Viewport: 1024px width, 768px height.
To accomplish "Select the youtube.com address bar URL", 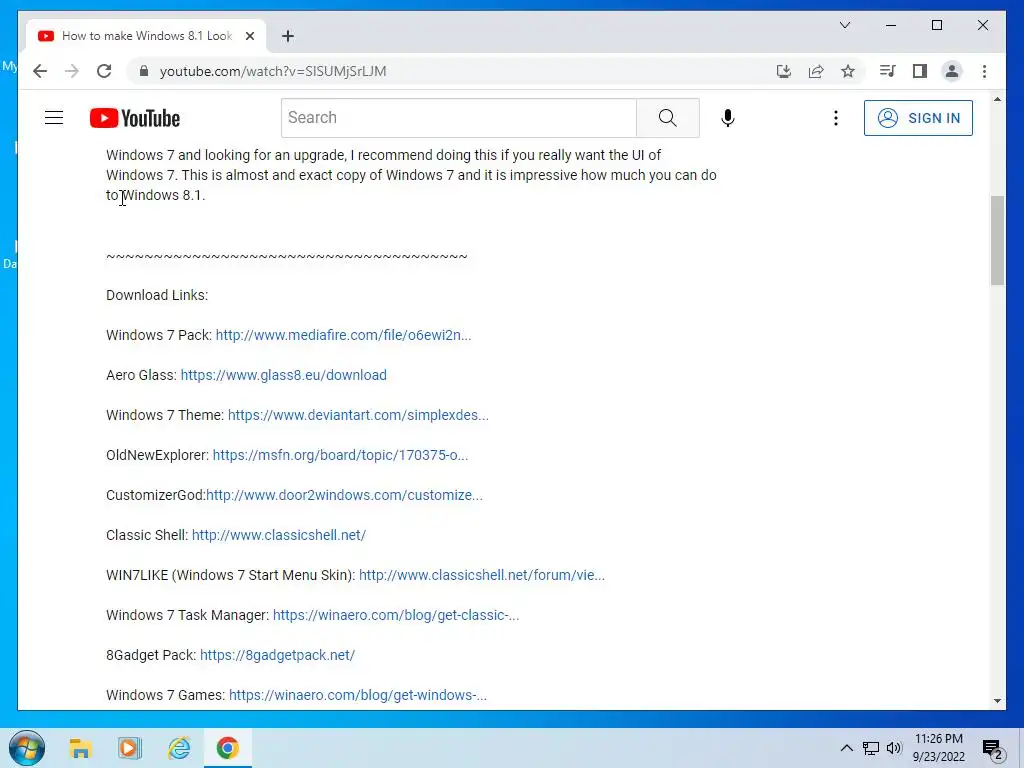I will pyautogui.click(x=273, y=71).
